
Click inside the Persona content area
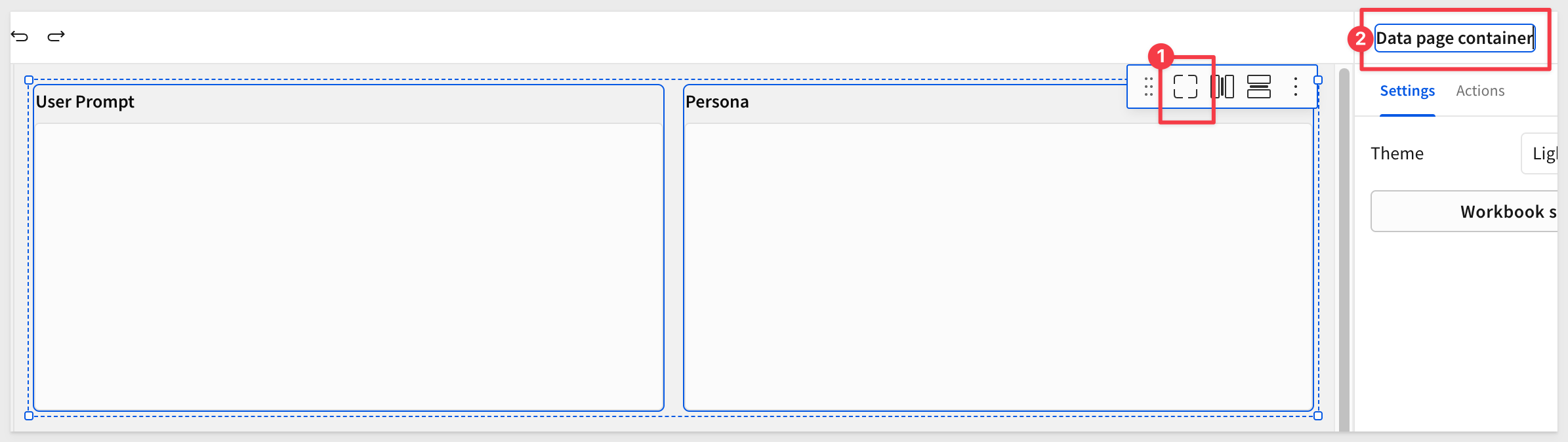coord(998,266)
